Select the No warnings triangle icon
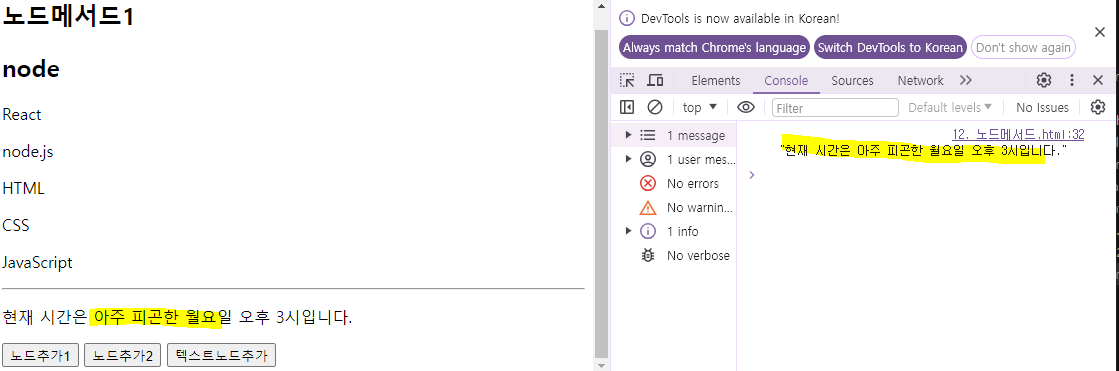Screen dimensions: 1119x371 point(648,208)
